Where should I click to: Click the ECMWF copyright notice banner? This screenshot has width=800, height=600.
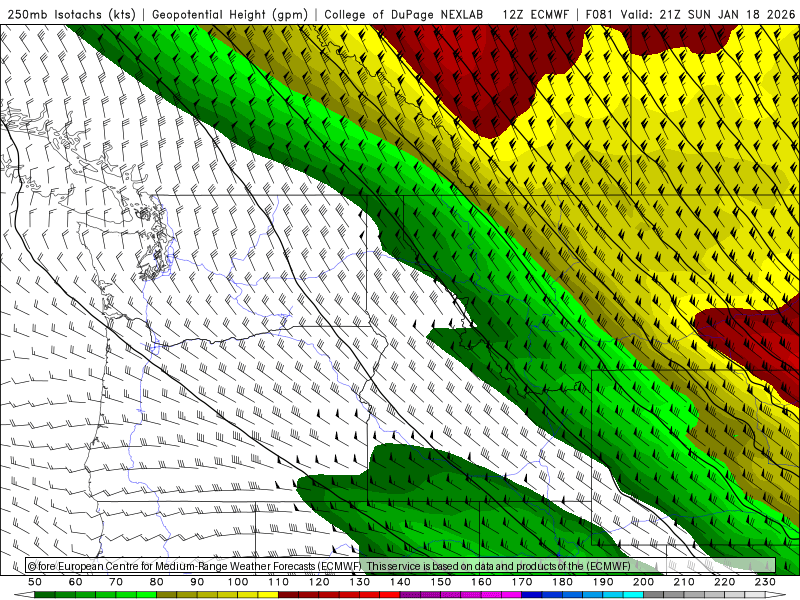click(x=401, y=566)
